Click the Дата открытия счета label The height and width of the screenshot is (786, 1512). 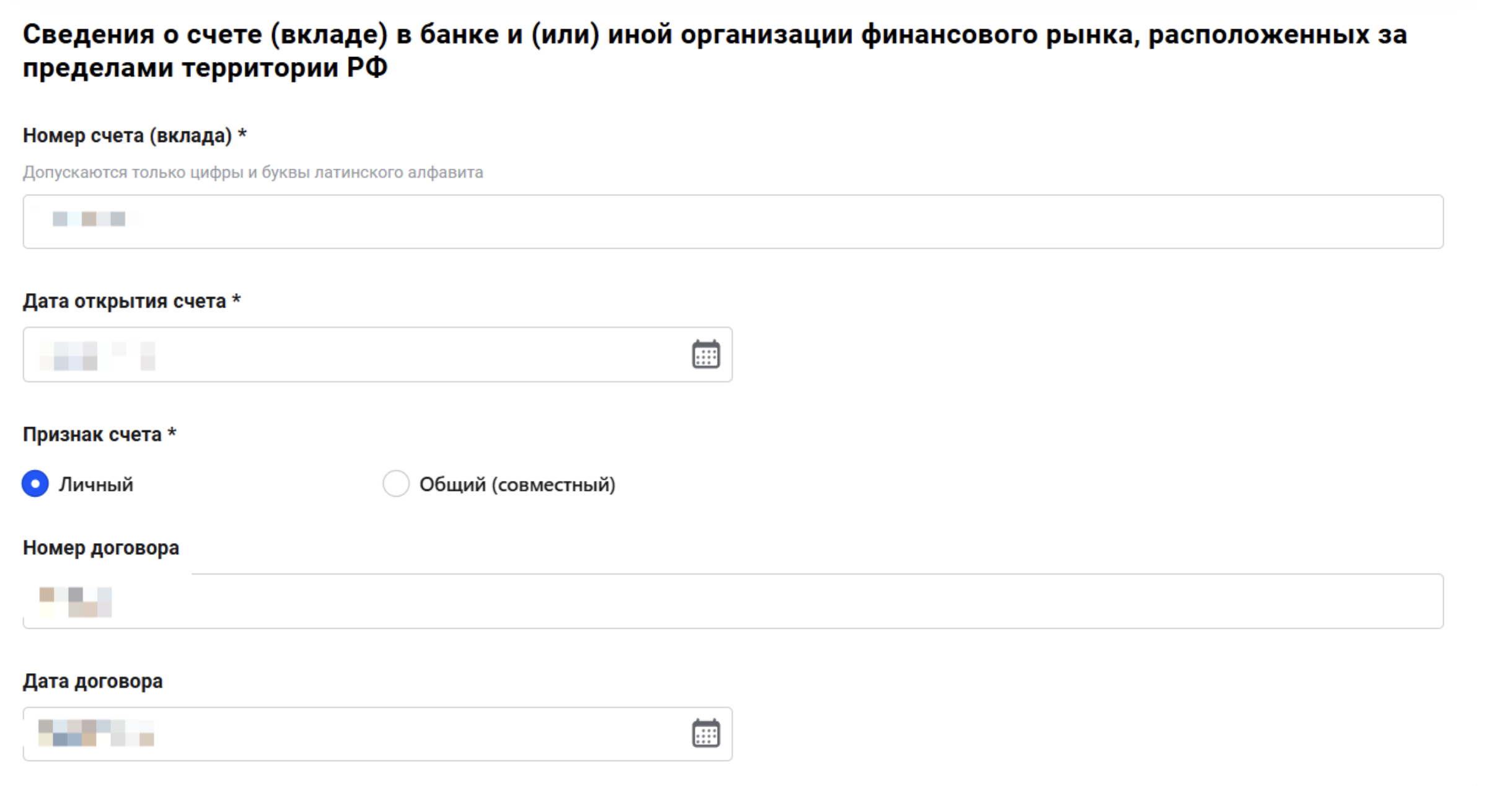pyautogui.click(x=124, y=301)
